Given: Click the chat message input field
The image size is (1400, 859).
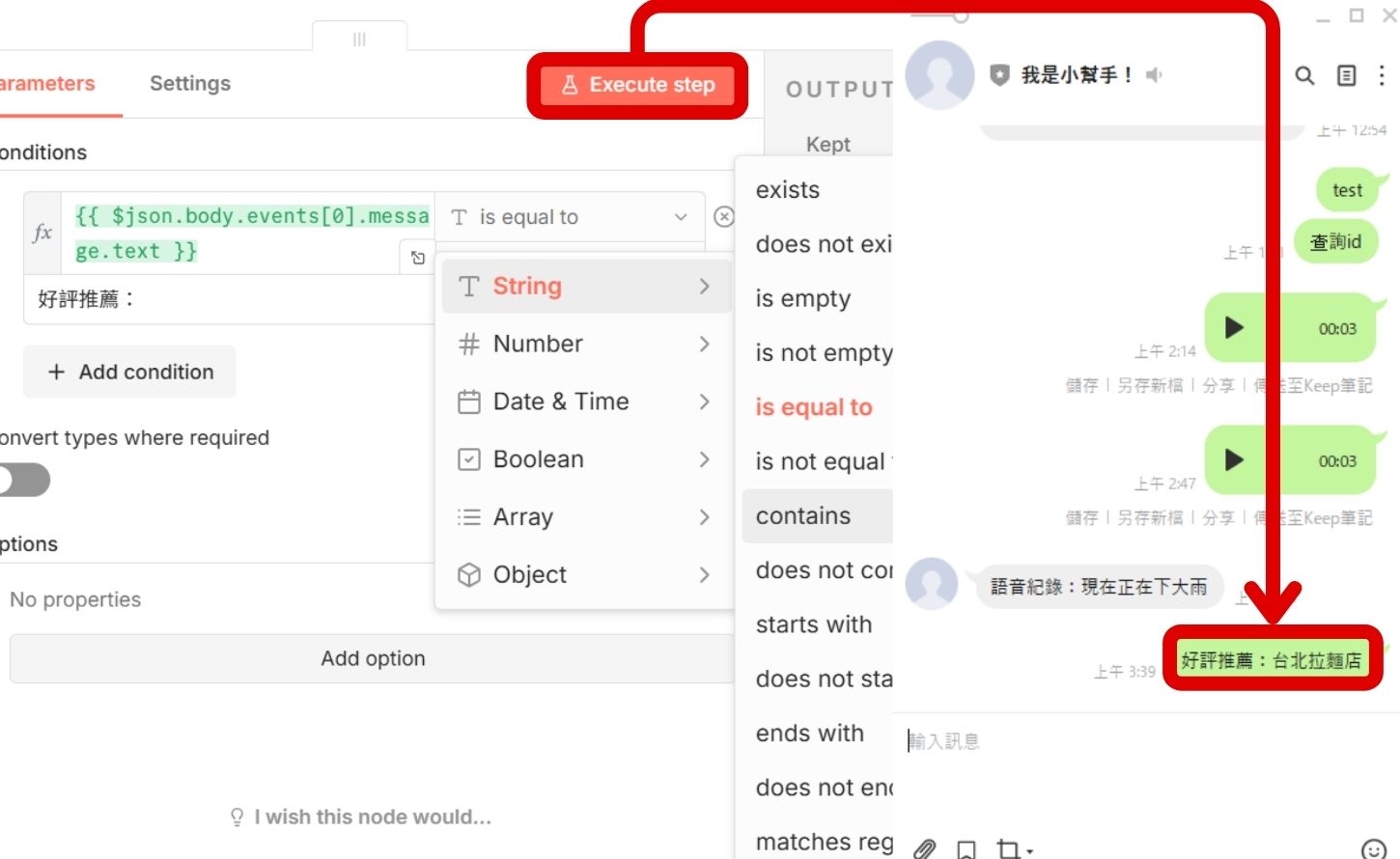Looking at the screenshot, I should (x=1110, y=741).
